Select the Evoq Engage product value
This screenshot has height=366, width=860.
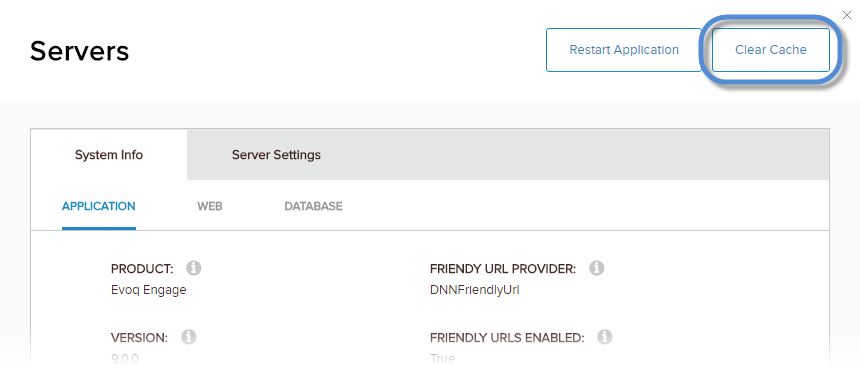pos(148,290)
